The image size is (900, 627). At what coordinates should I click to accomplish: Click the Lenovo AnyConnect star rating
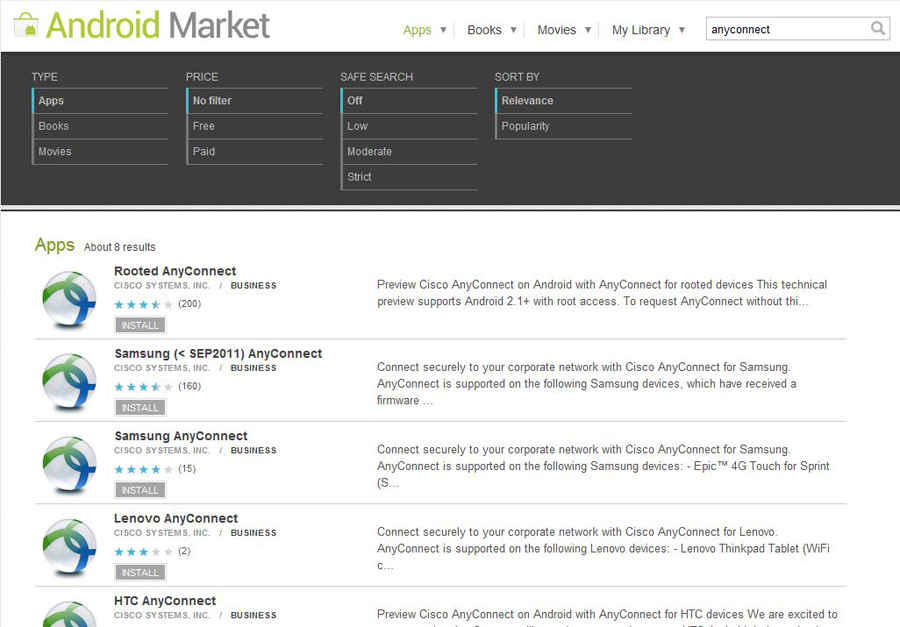tap(143, 552)
